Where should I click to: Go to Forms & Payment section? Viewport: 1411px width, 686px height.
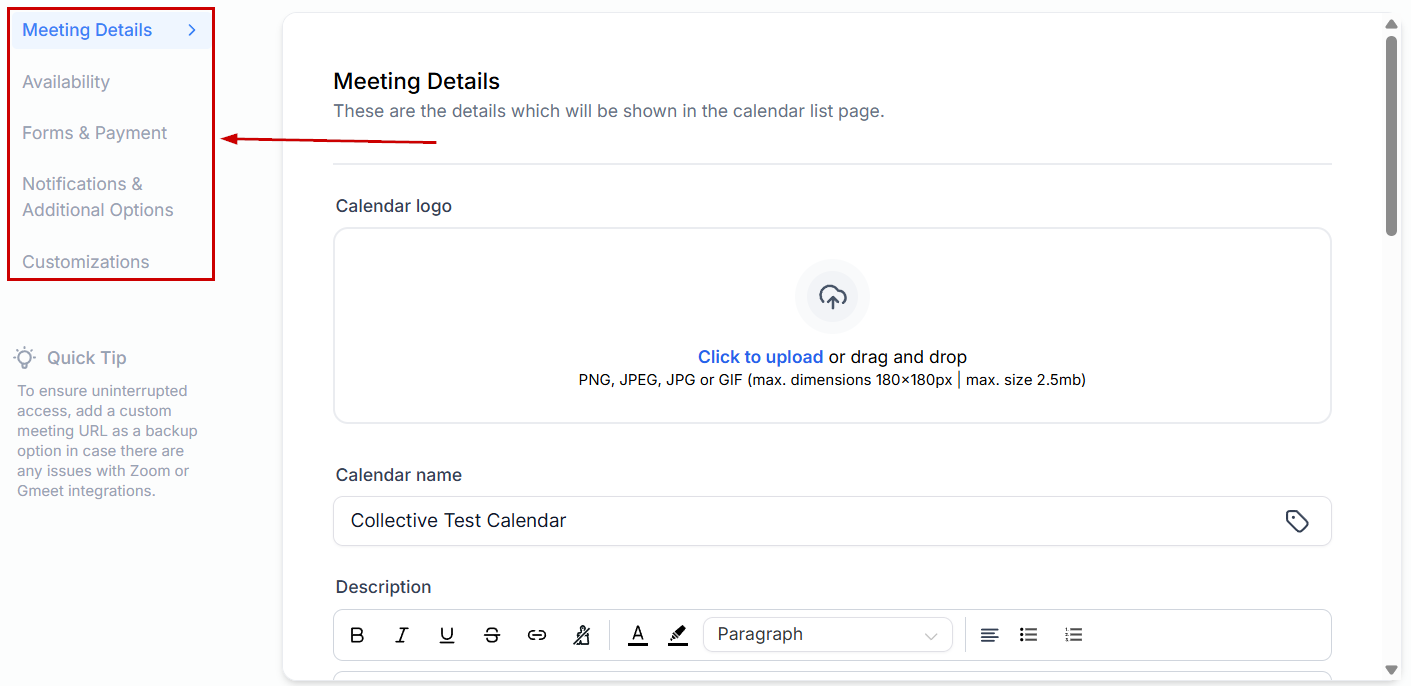(x=95, y=133)
